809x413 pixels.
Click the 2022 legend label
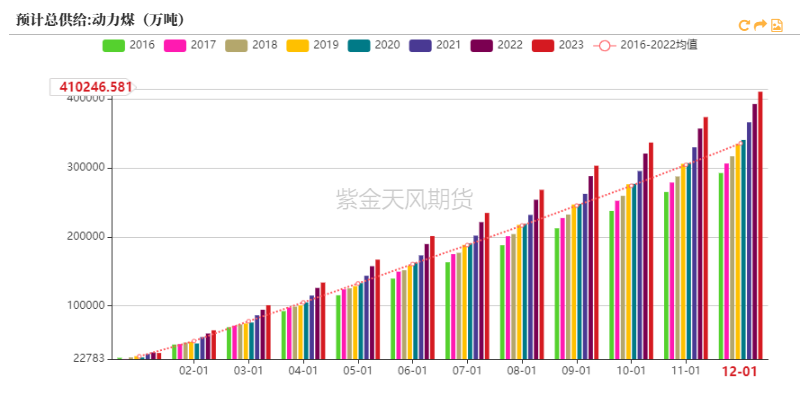pos(510,45)
